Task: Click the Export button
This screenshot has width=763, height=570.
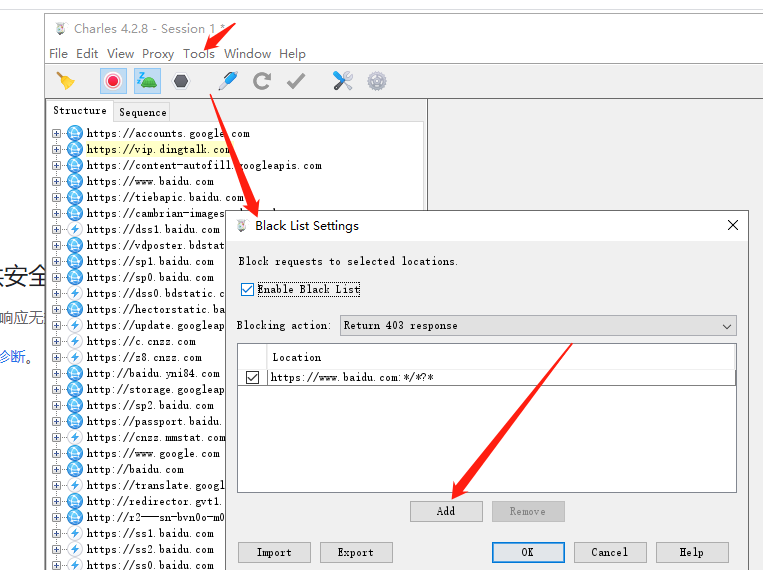Action: click(356, 552)
